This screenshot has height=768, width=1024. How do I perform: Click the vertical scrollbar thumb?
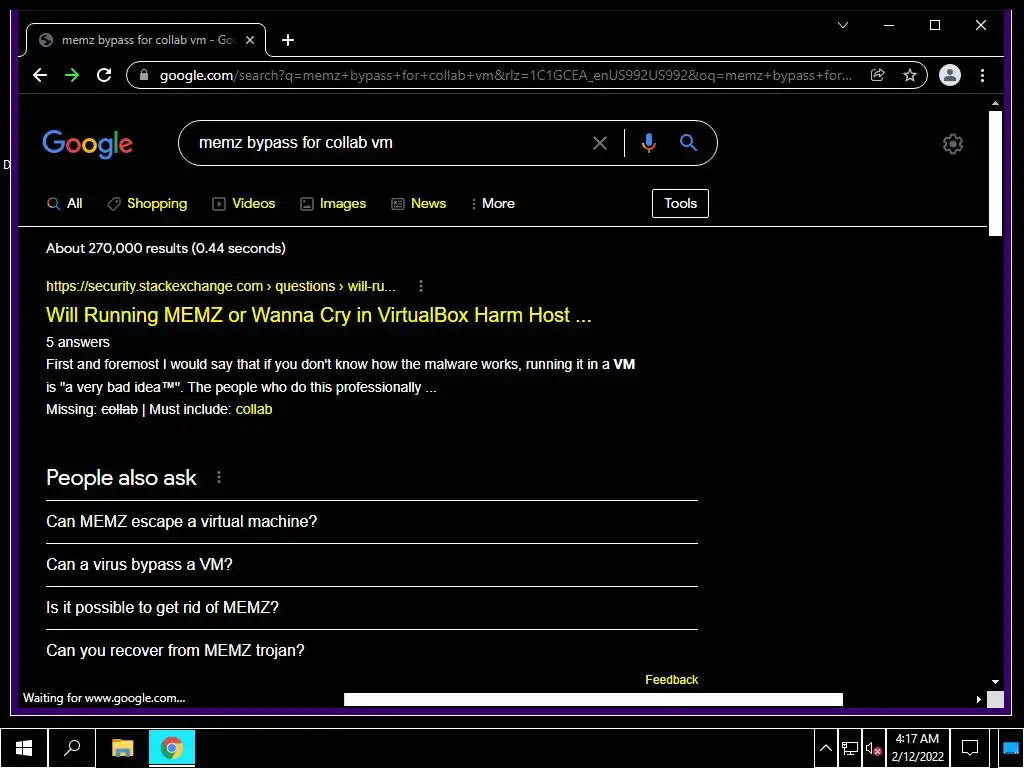[995, 173]
